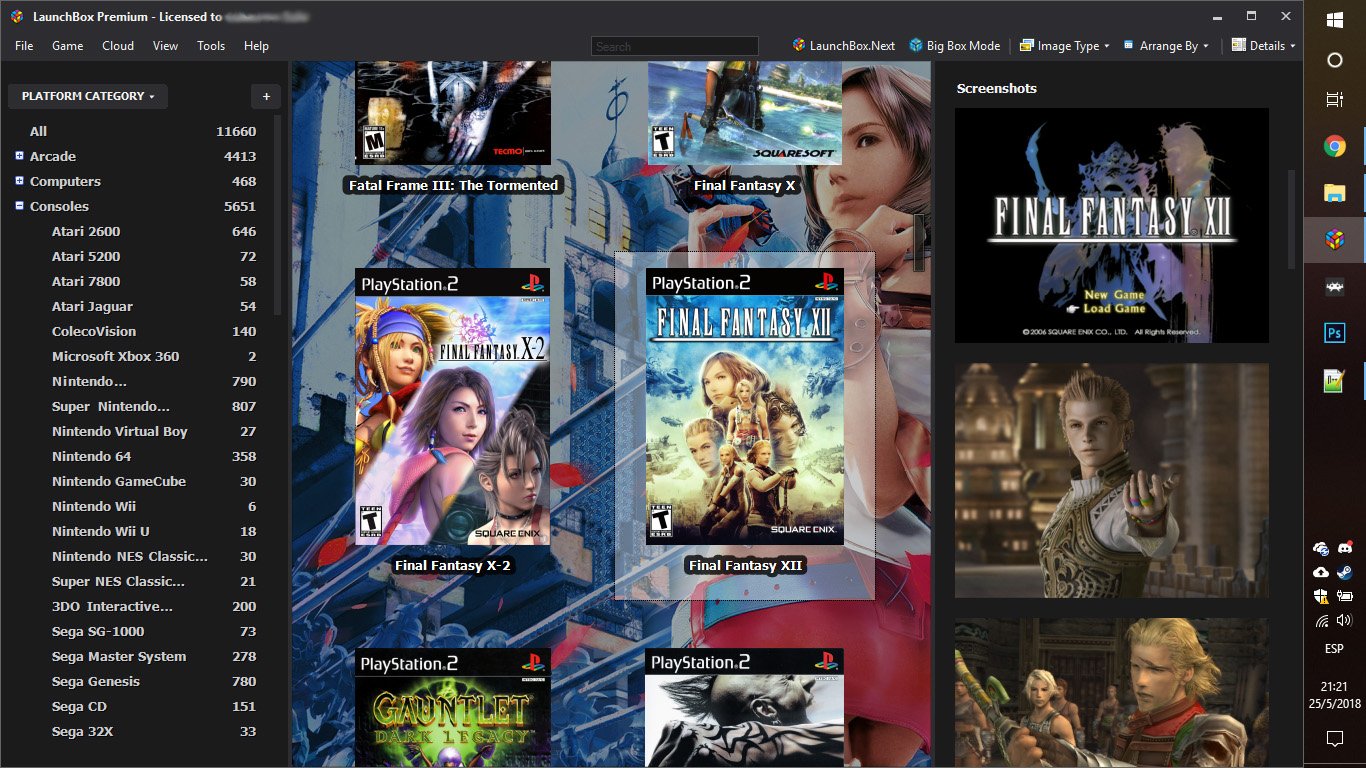Open the Cloud menu
This screenshot has height=768, width=1366.
(x=118, y=46)
